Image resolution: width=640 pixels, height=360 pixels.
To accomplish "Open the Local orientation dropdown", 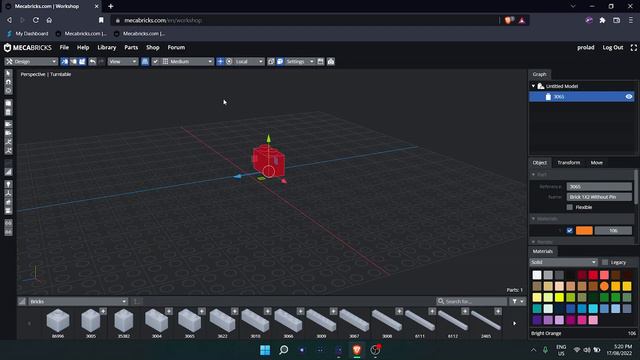I will click(x=249, y=62).
